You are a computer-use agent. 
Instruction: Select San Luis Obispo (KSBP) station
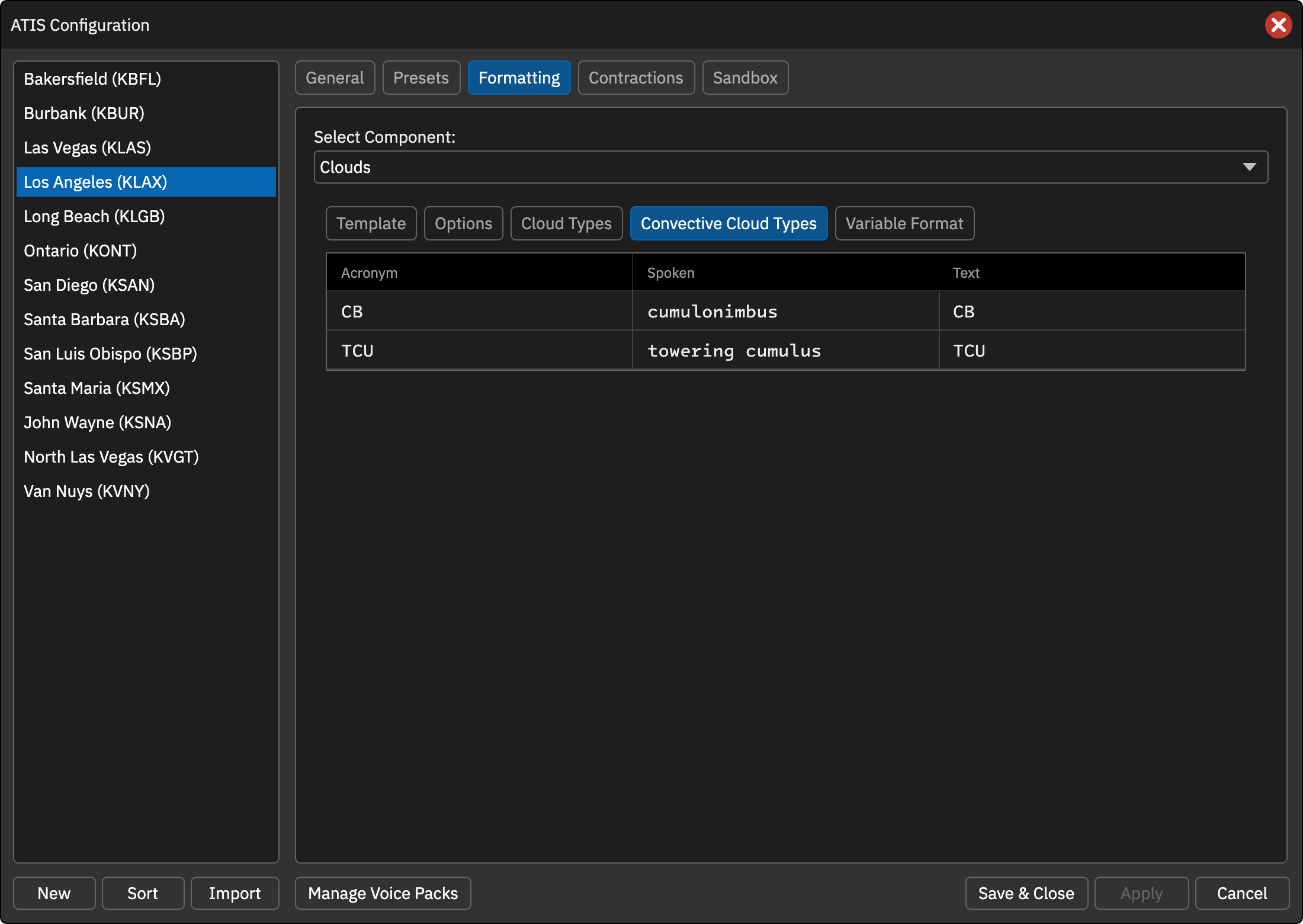click(146, 354)
